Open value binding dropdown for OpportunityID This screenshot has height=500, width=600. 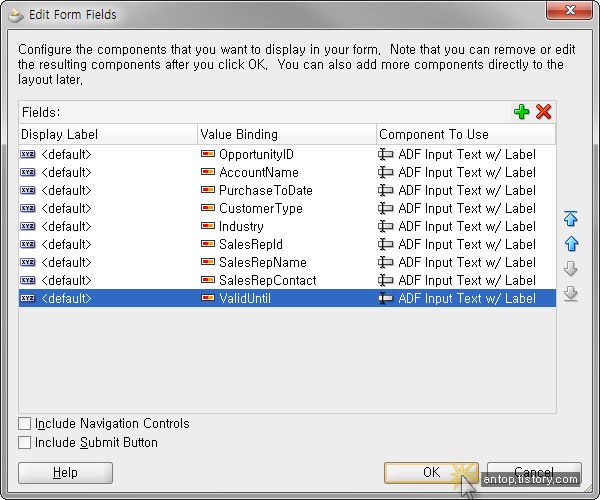287,154
